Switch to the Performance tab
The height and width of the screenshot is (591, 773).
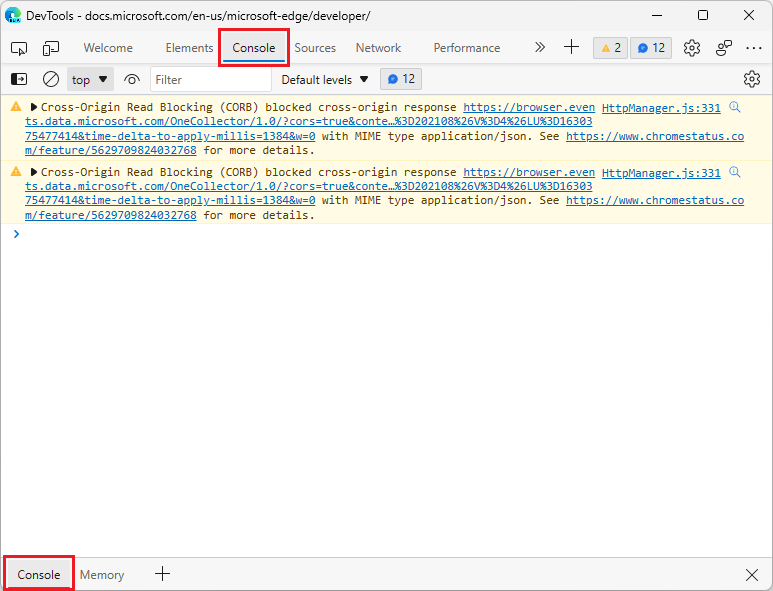coord(467,48)
